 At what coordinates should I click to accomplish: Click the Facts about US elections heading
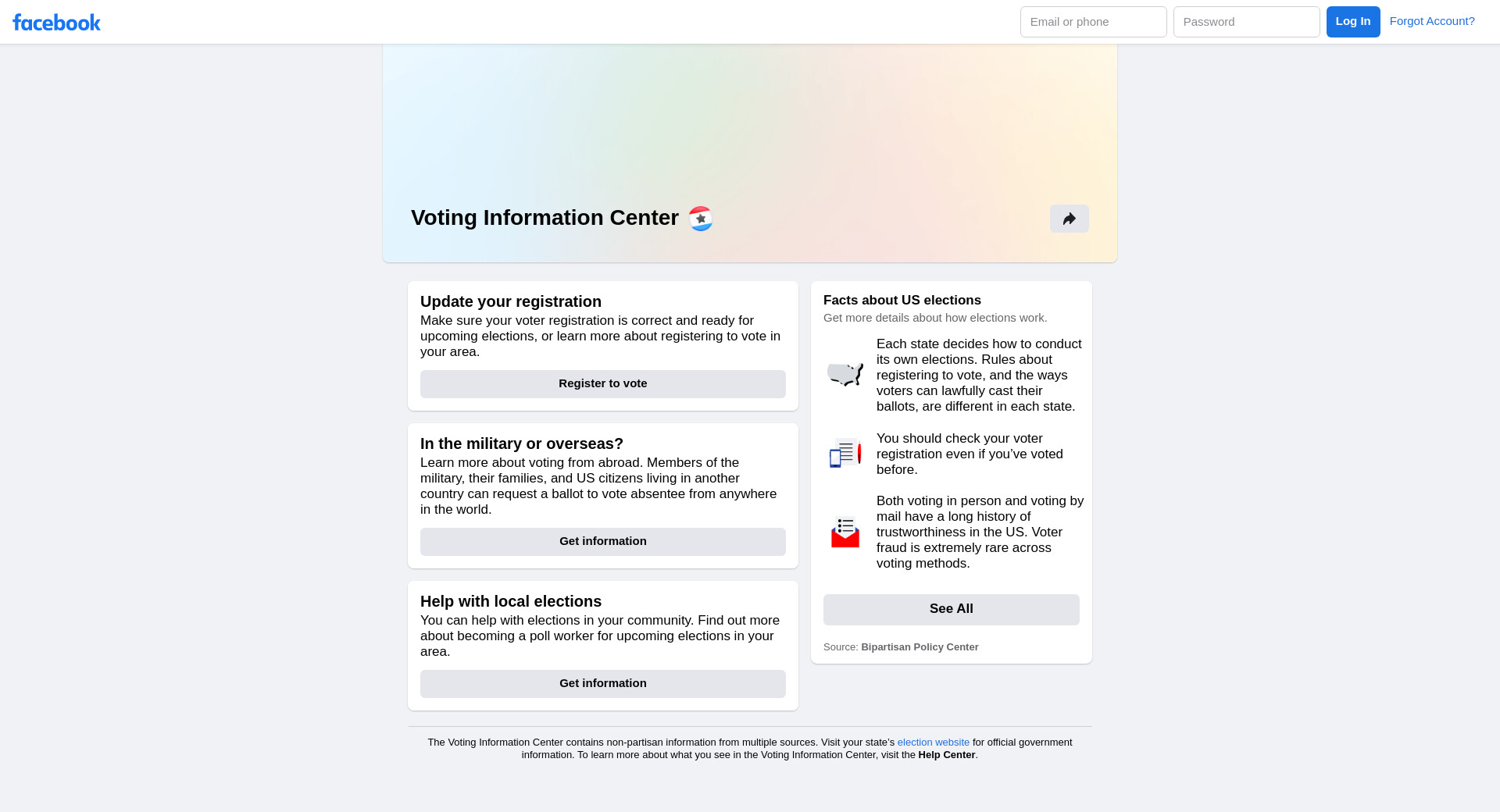point(902,301)
